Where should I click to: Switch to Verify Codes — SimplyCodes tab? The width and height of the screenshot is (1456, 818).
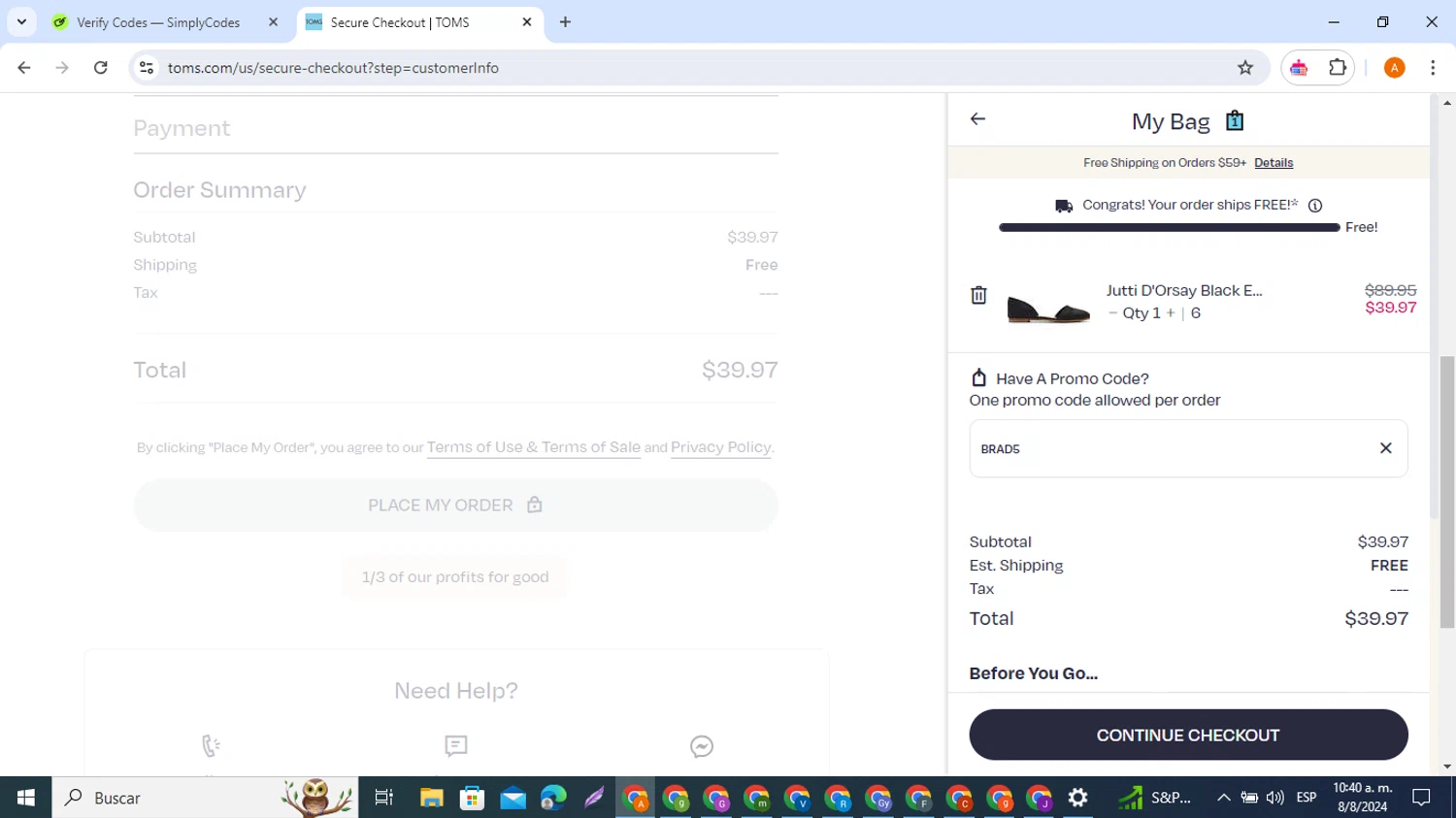click(158, 22)
